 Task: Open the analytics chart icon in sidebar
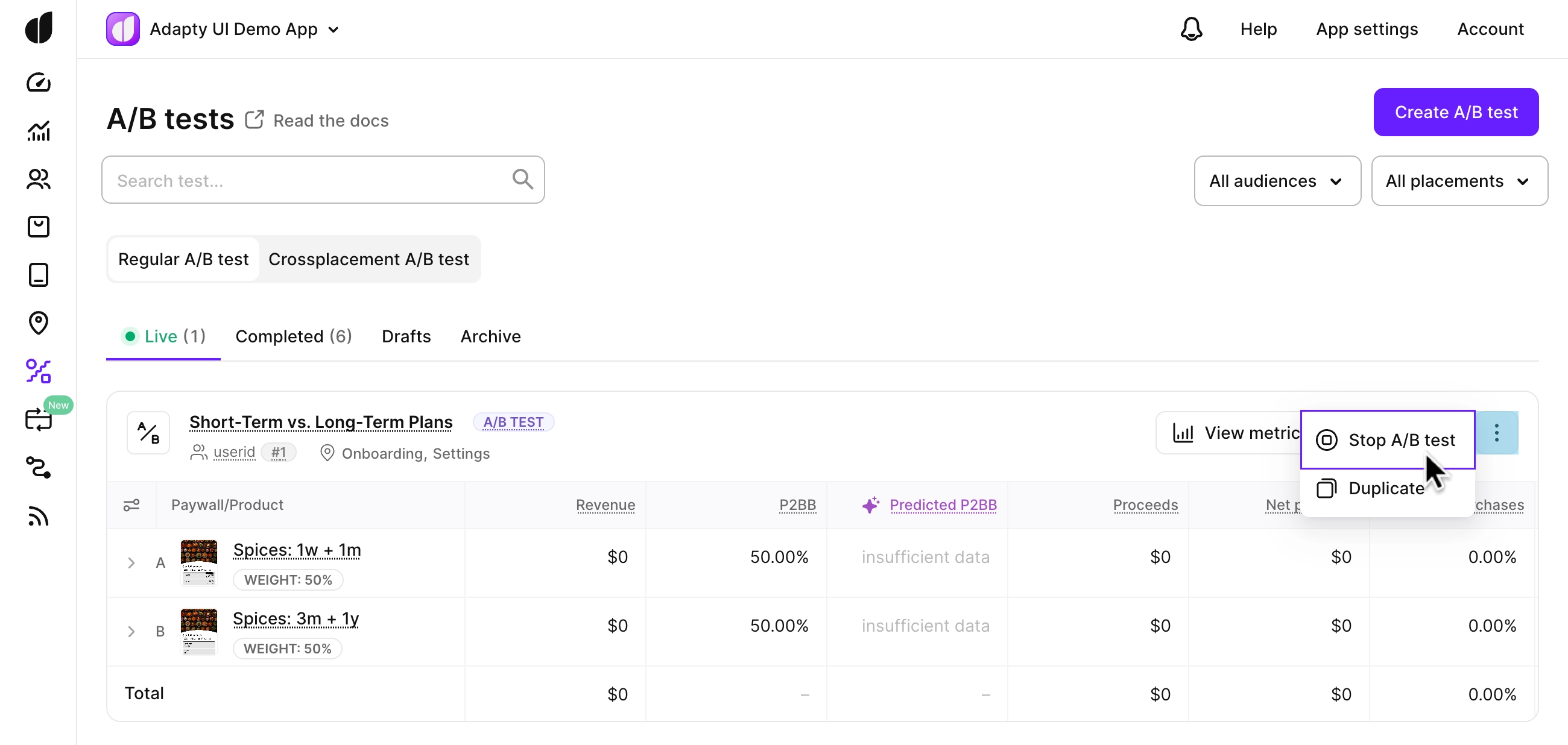[x=39, y=131]
